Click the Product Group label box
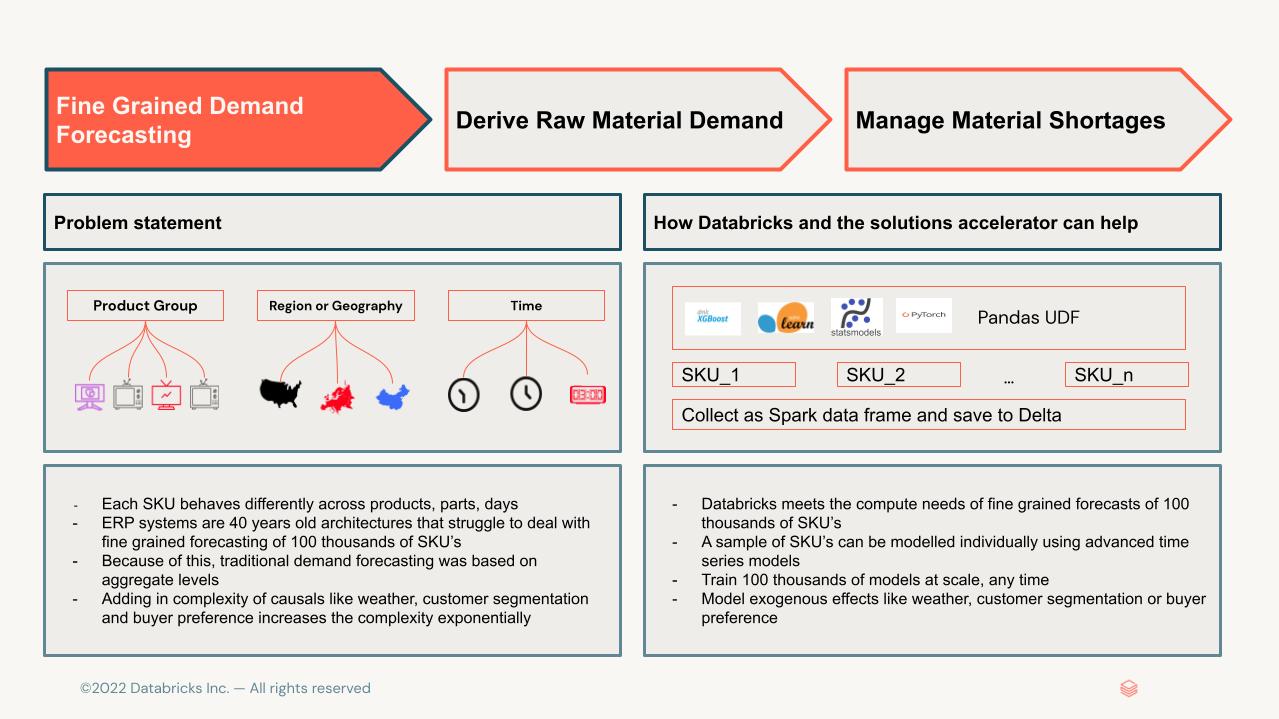1279x719 pixels. pyautogui.click(x=145, y=306)
